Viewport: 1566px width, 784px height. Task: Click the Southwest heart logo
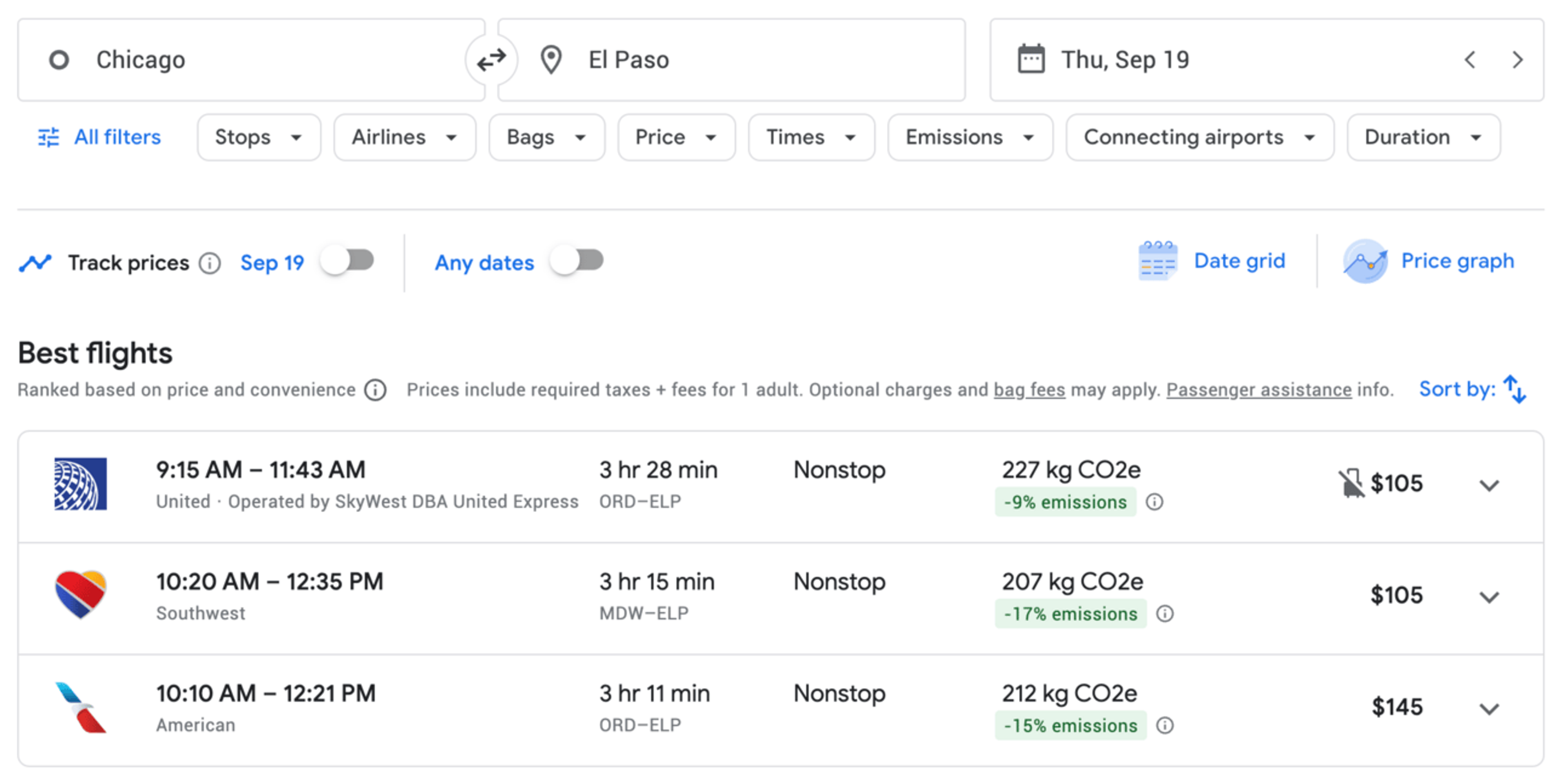click(81, 595)
